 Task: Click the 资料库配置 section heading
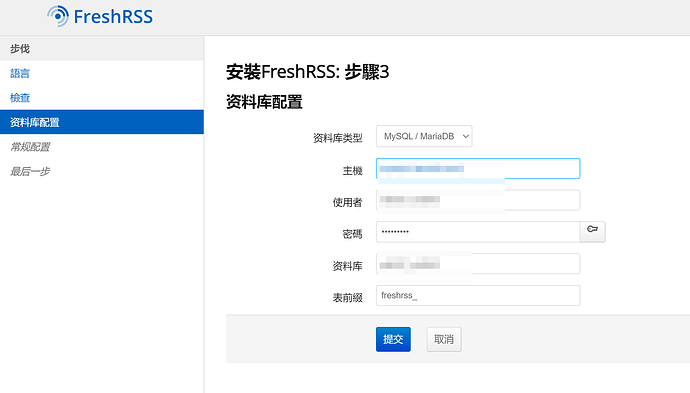tap(264, 102)
